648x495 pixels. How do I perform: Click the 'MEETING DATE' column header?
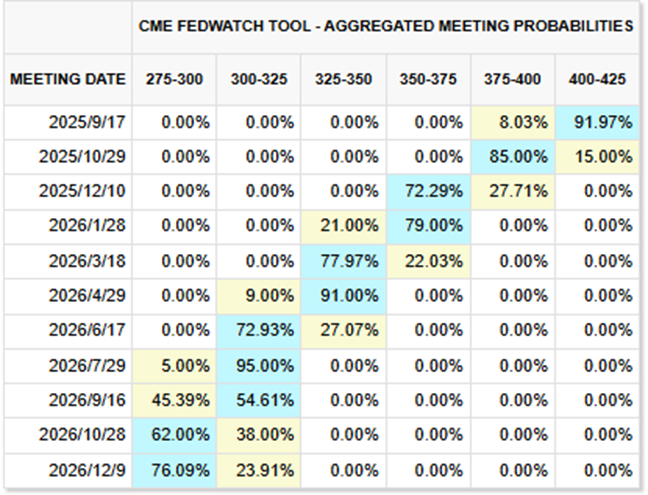point(68,80)
